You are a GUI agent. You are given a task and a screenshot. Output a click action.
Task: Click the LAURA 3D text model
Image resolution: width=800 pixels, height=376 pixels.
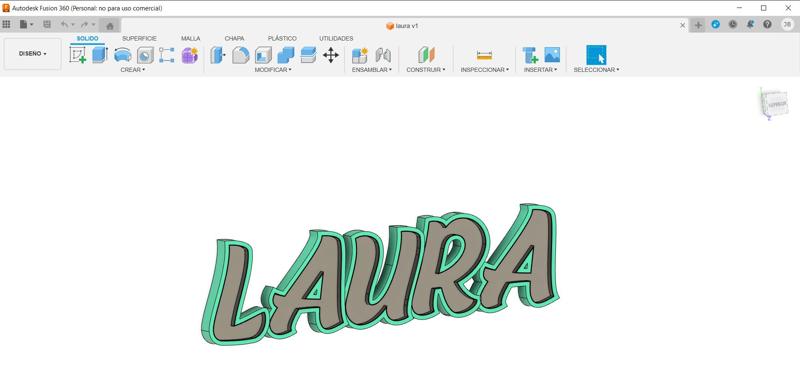coord(380,274)
